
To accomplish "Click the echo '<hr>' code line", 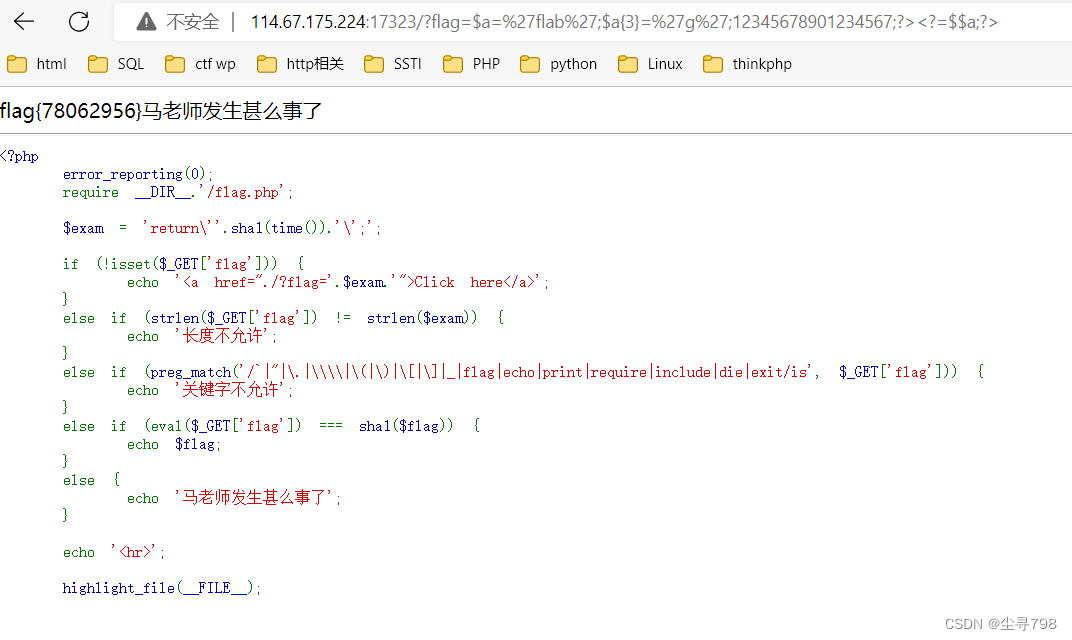I will [x=114, y=552].
